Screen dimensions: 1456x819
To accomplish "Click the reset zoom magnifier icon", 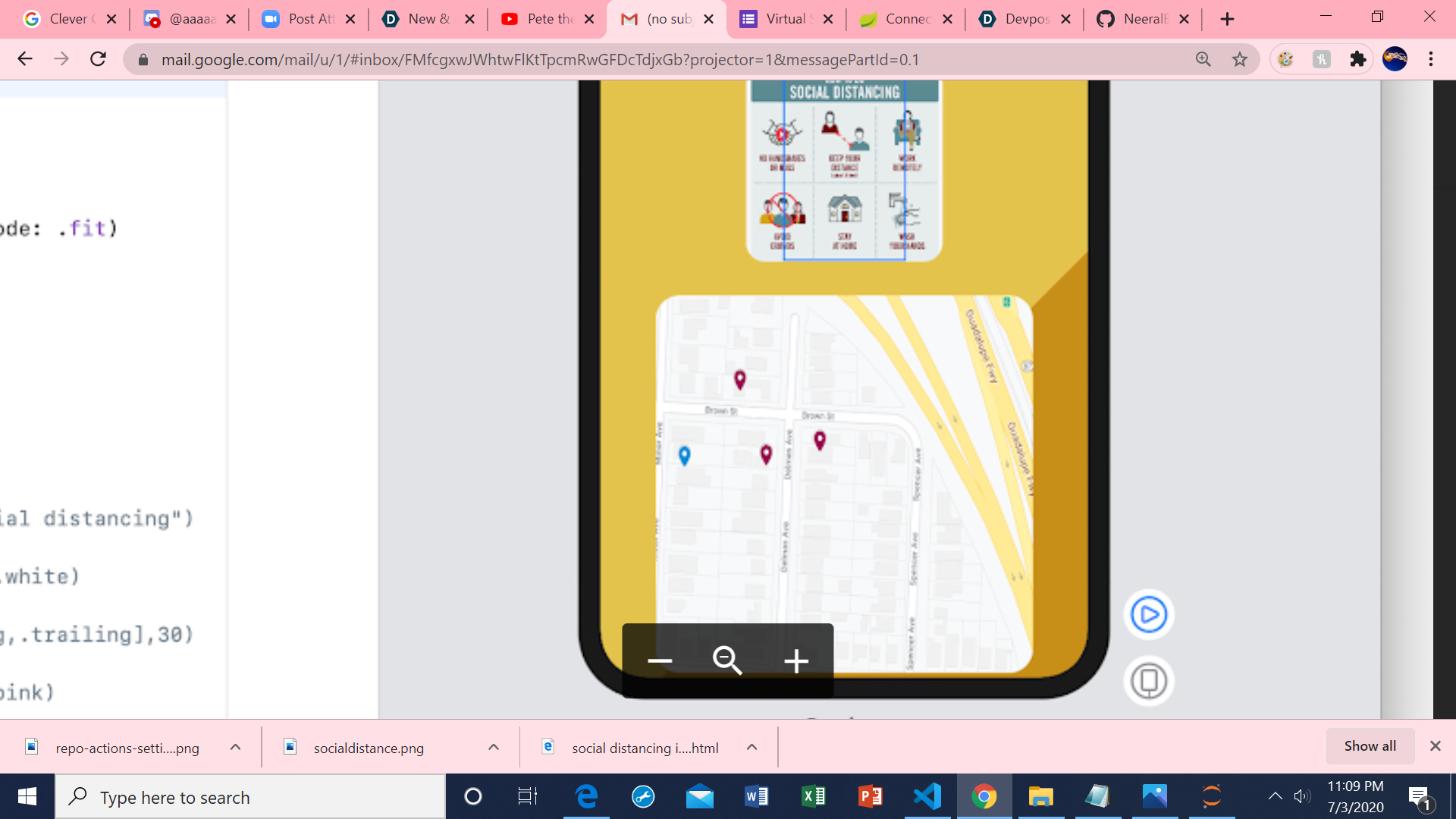I will (726, 661).
